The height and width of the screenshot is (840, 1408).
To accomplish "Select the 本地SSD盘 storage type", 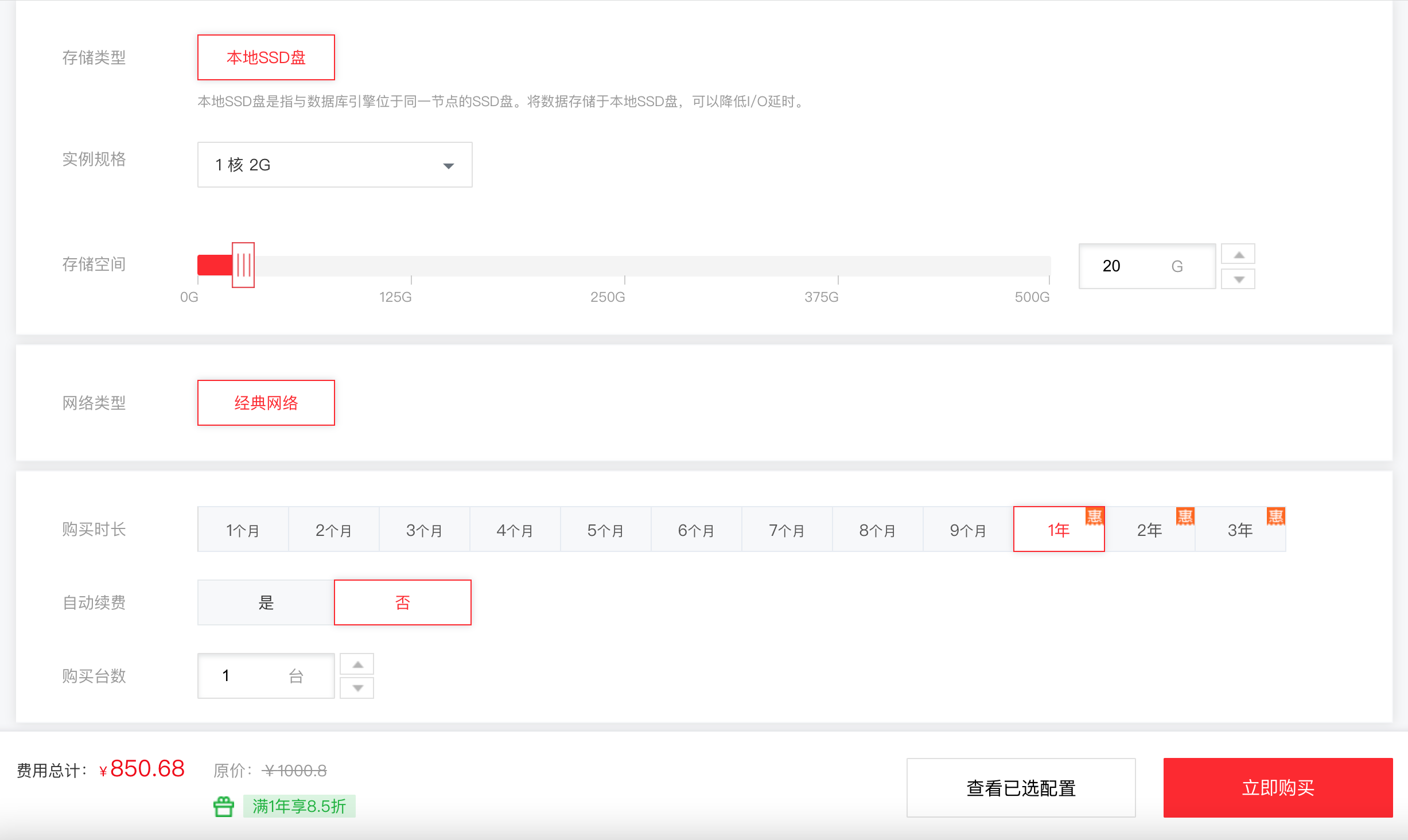I will [x=266, y=57].
